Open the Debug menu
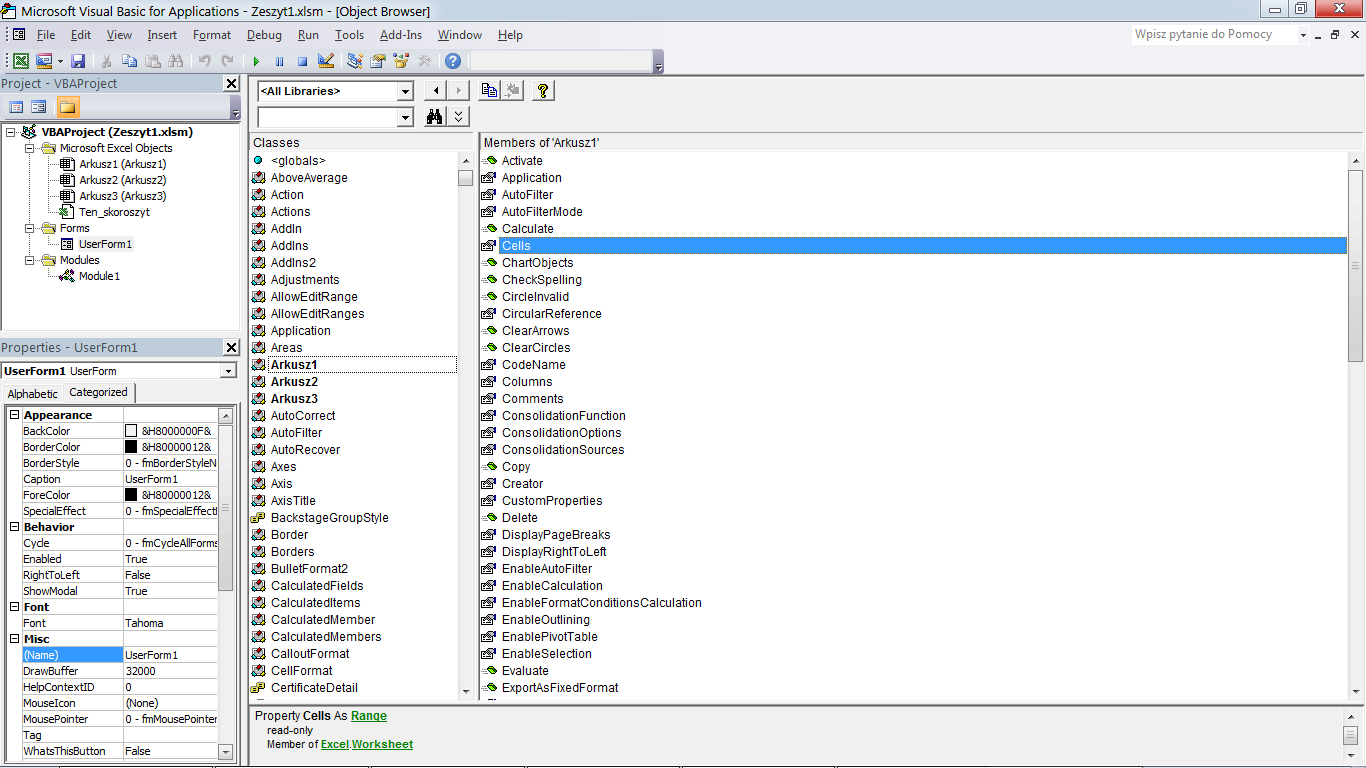Viewport: 1366px width, 768px height. 264,35
